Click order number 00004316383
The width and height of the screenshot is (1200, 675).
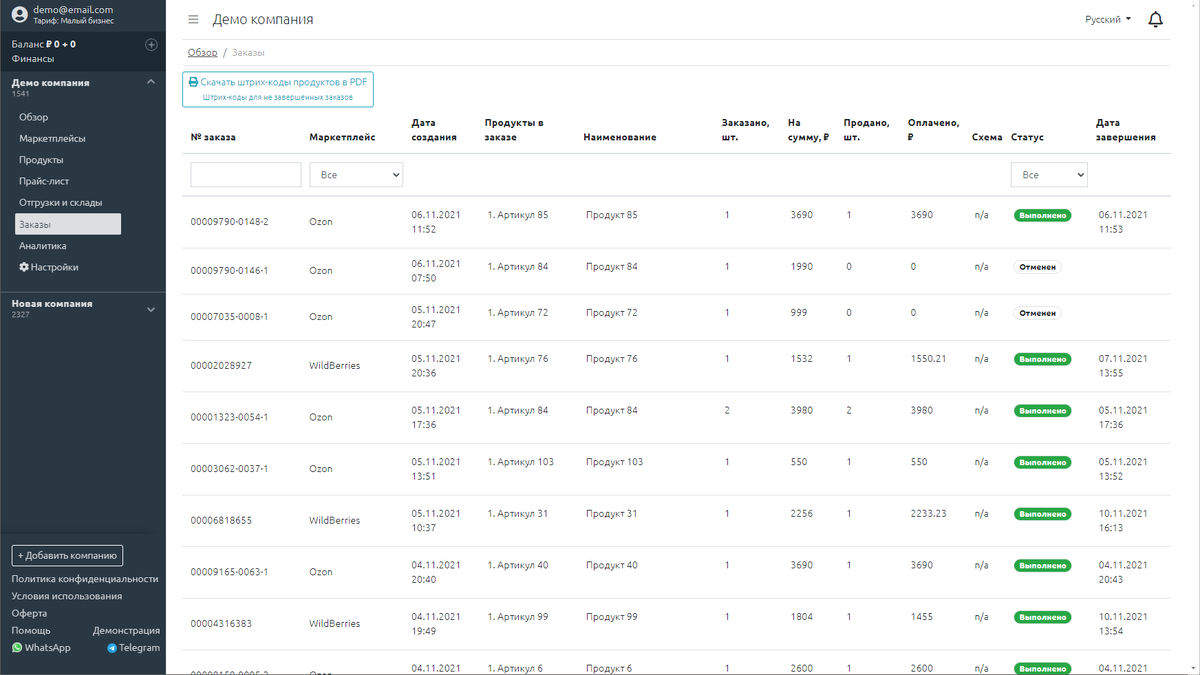pos(221,623)
